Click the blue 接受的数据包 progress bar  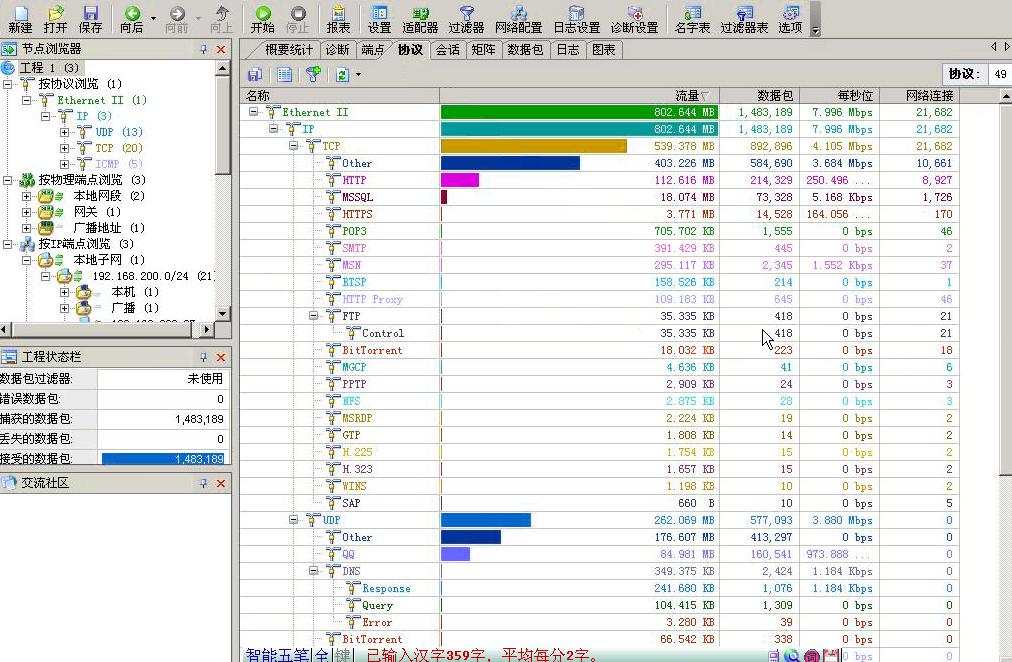tap(163, 459)
